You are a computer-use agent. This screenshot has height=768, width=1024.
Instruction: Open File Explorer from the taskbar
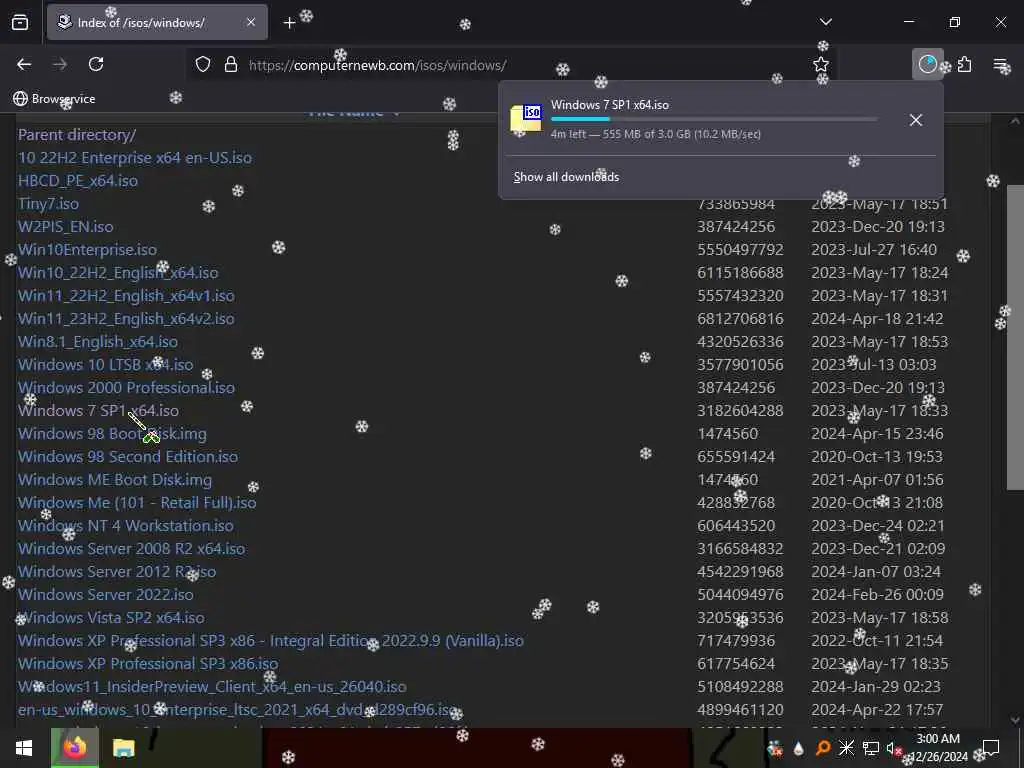(x=123, y=748)
